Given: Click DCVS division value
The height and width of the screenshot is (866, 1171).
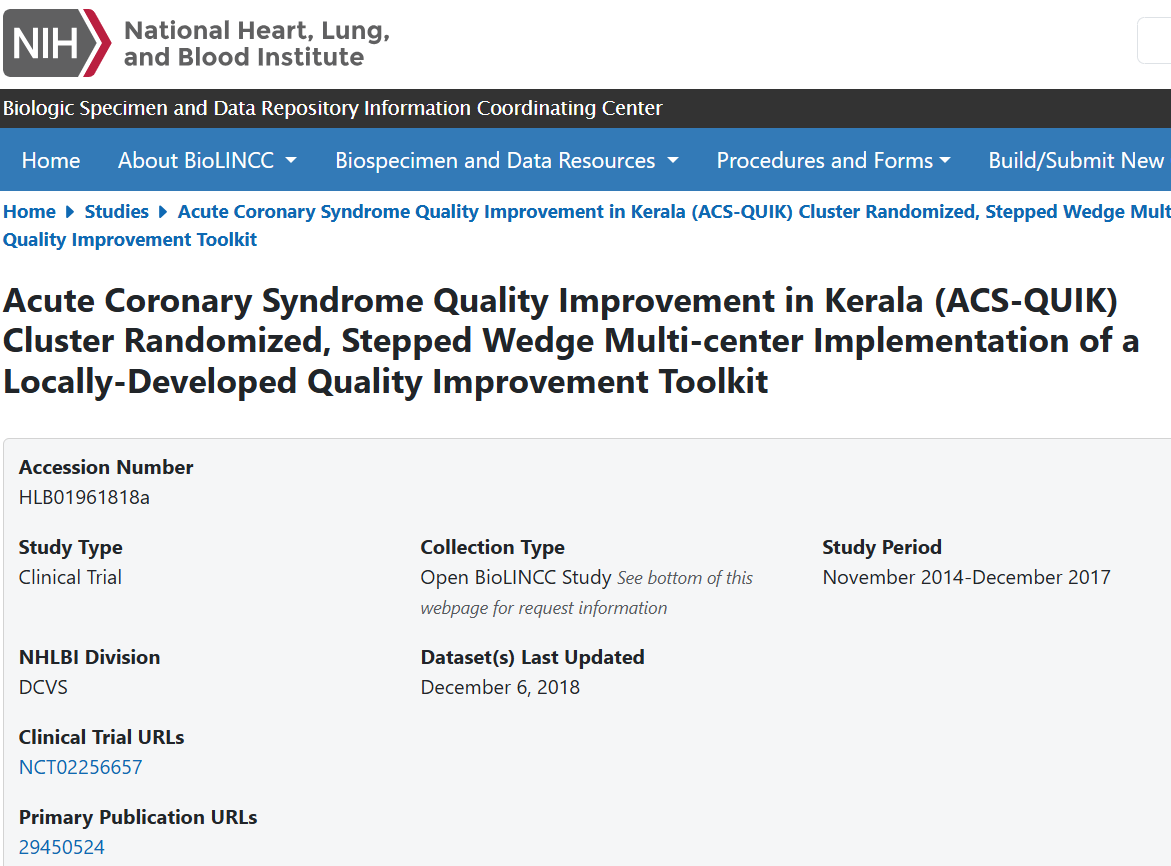Looking at the screenshot, I should click(43, 687).
